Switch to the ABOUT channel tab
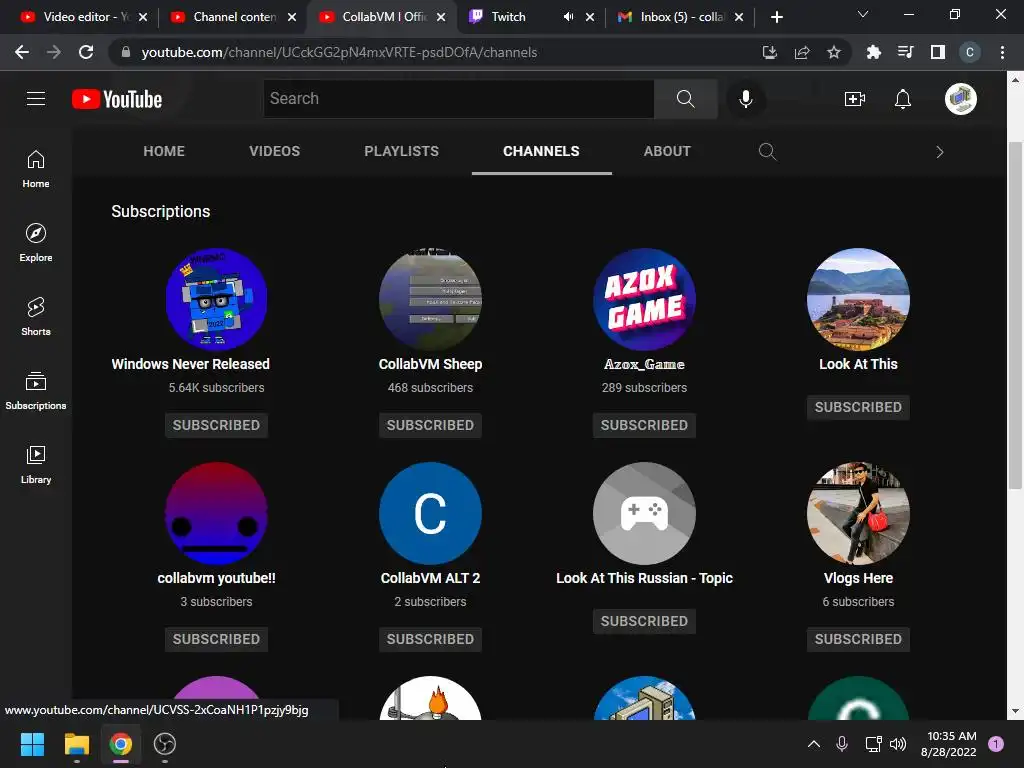Screen dimensions: 1024x768 pos(667,152)
